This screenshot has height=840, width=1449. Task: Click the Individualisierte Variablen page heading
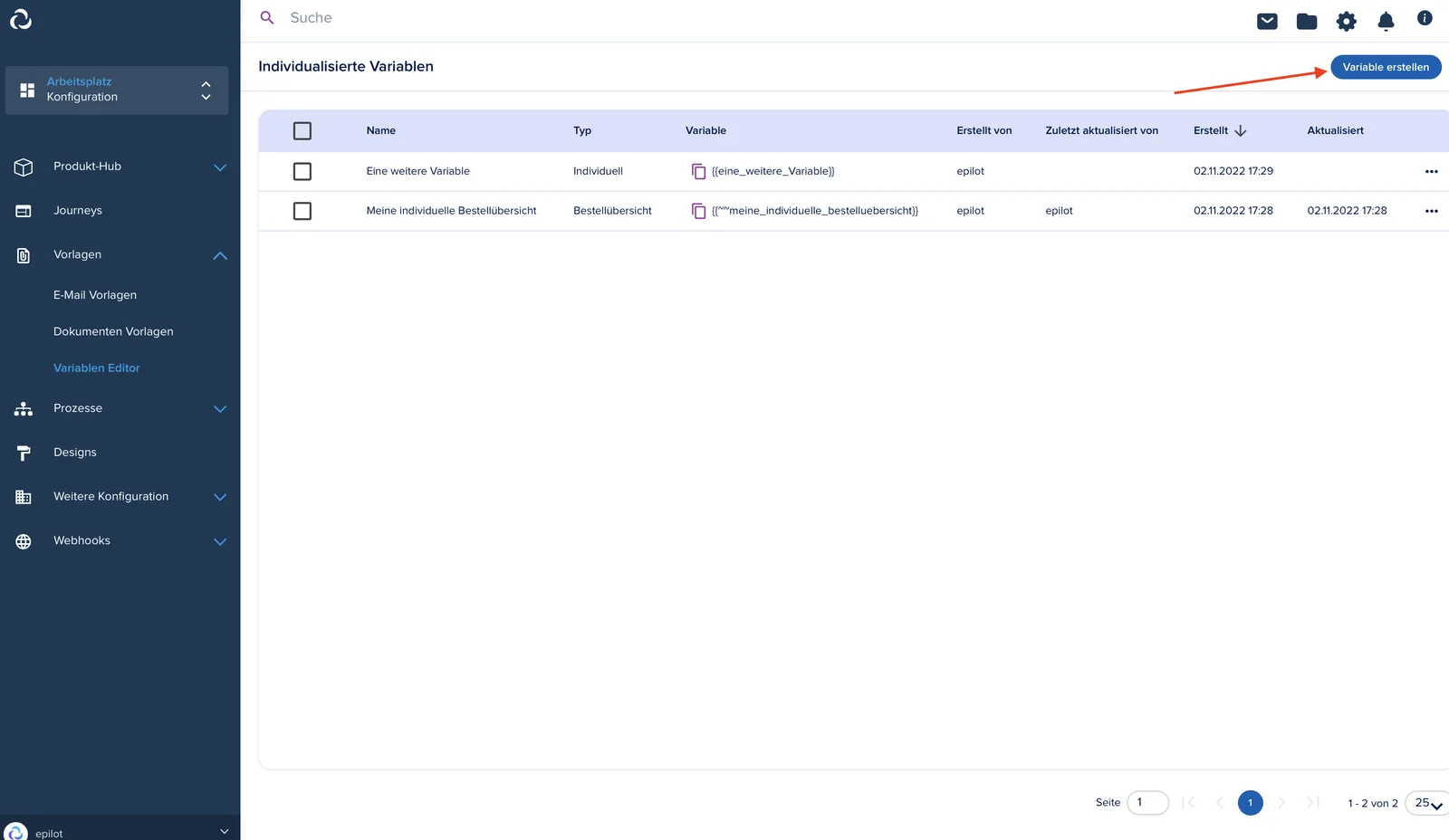click(346, 66)
